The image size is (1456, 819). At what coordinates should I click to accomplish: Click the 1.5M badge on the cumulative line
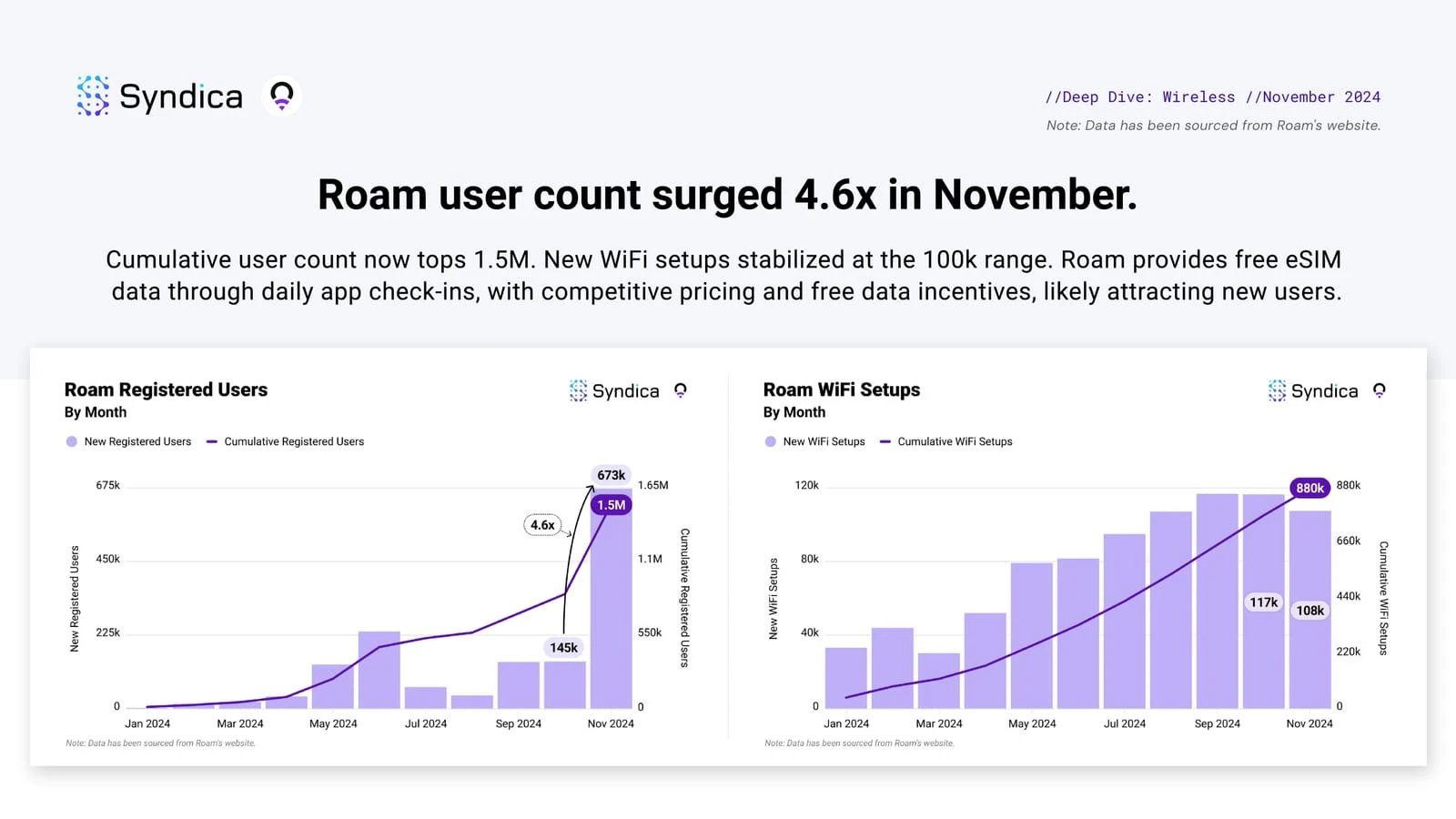pyautogui.click(x=610, y=504)
